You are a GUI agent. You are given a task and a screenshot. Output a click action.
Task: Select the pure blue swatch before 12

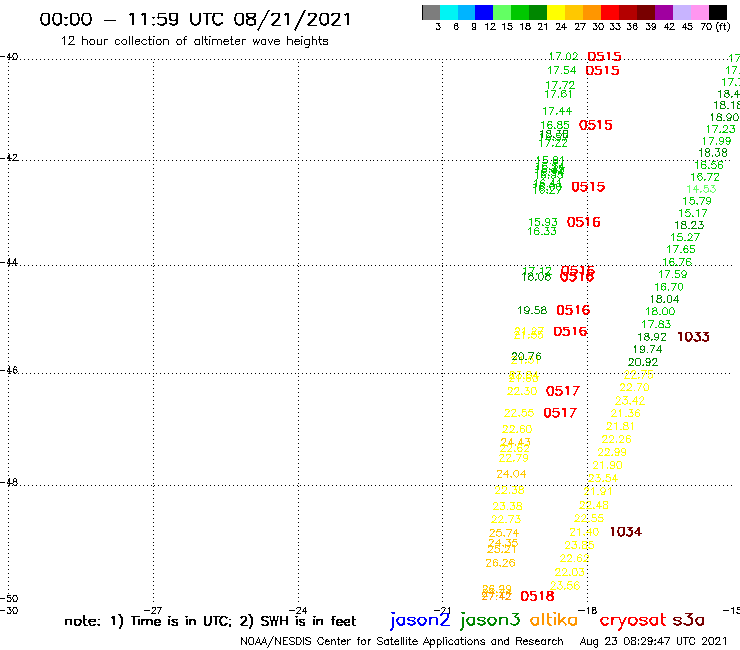click(x=484, y=12)
